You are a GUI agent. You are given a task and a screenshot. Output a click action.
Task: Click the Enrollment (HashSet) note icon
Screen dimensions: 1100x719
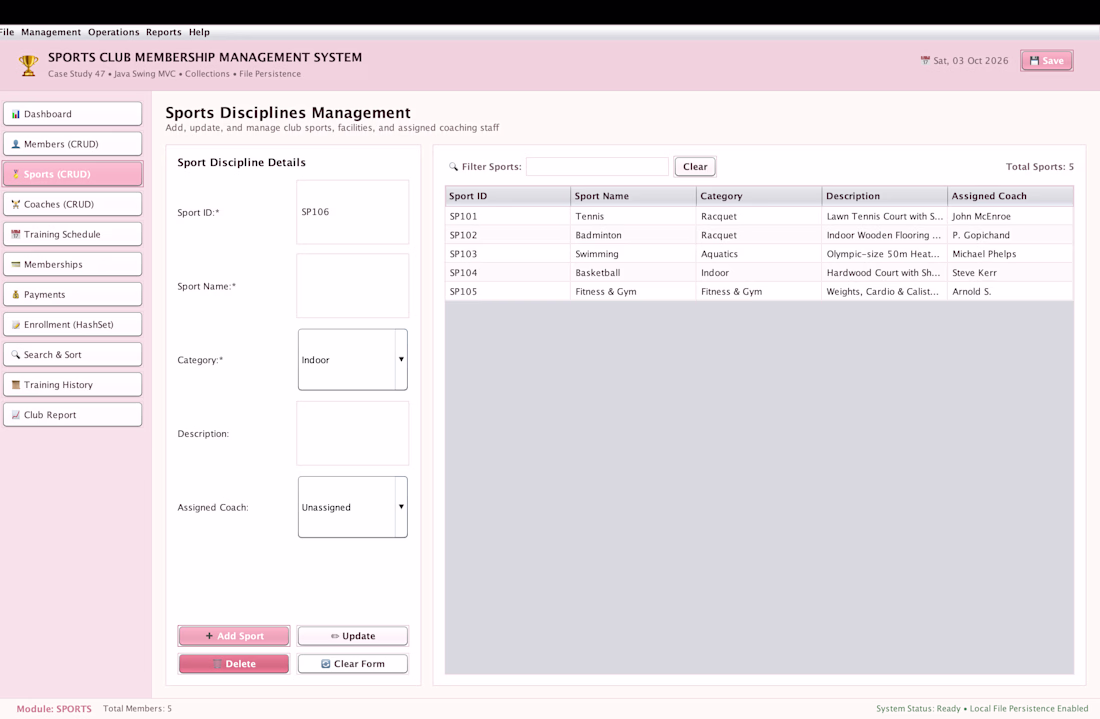click(x=15, y=325)
